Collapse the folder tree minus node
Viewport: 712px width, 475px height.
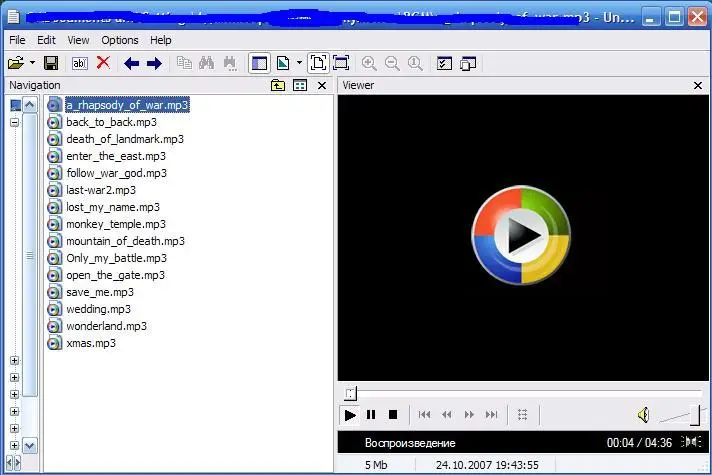(15, 122)
